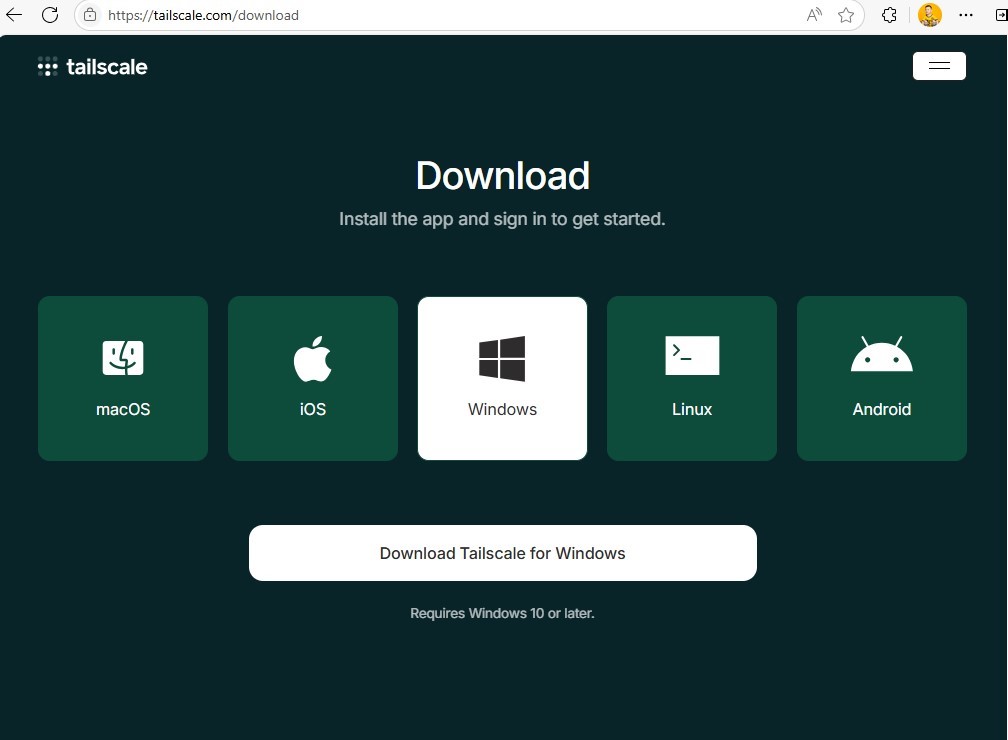
Task: Reload the page with the refresh icon
Action: (x=50, y=15)
